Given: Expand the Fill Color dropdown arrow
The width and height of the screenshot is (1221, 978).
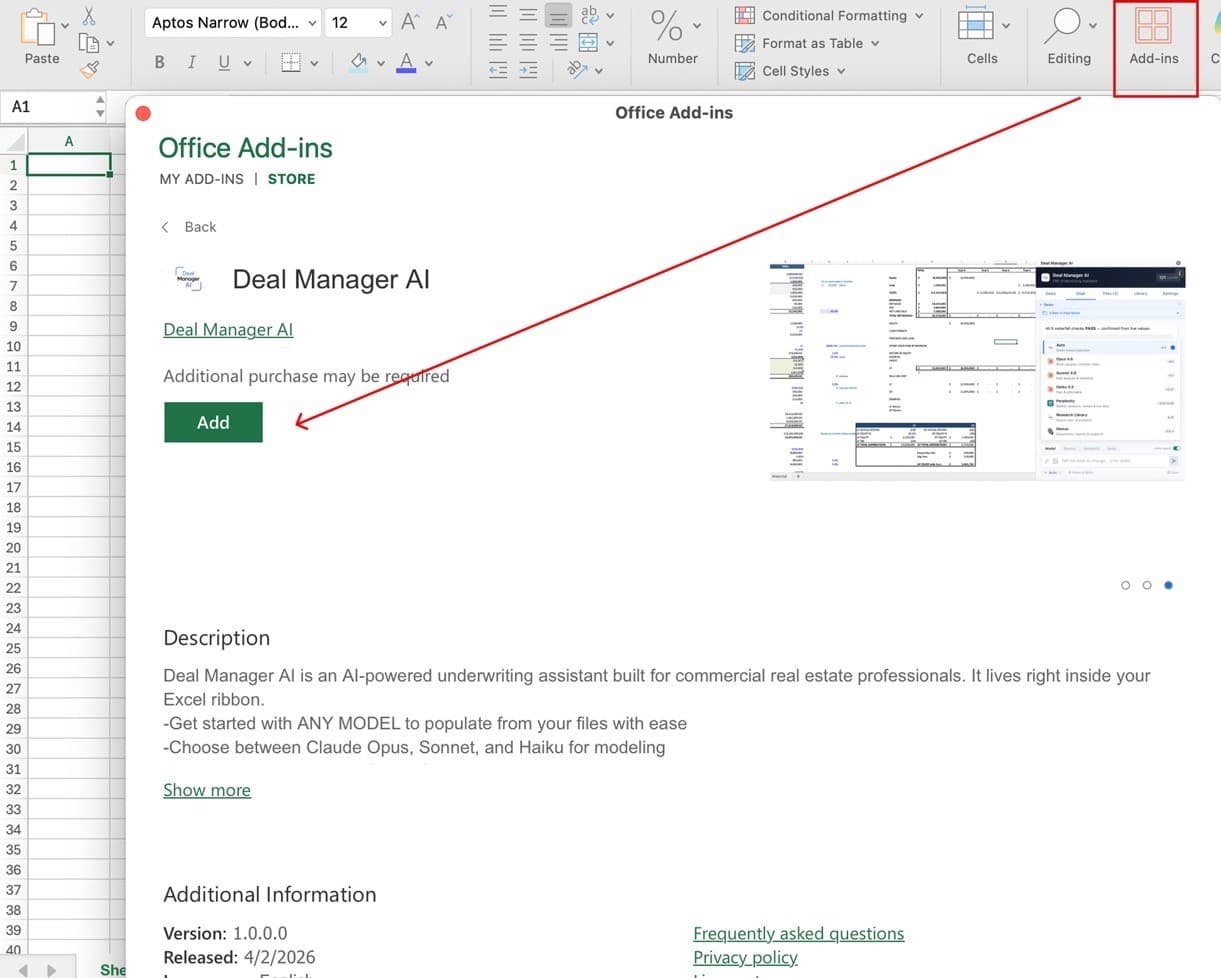Looking at the screenshot, I should (381, 63).
